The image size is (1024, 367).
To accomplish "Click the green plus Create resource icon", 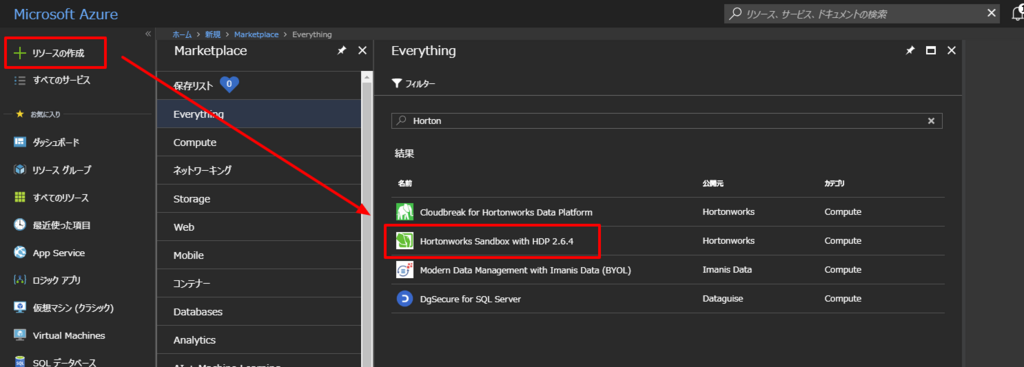I will pos(20,54).
